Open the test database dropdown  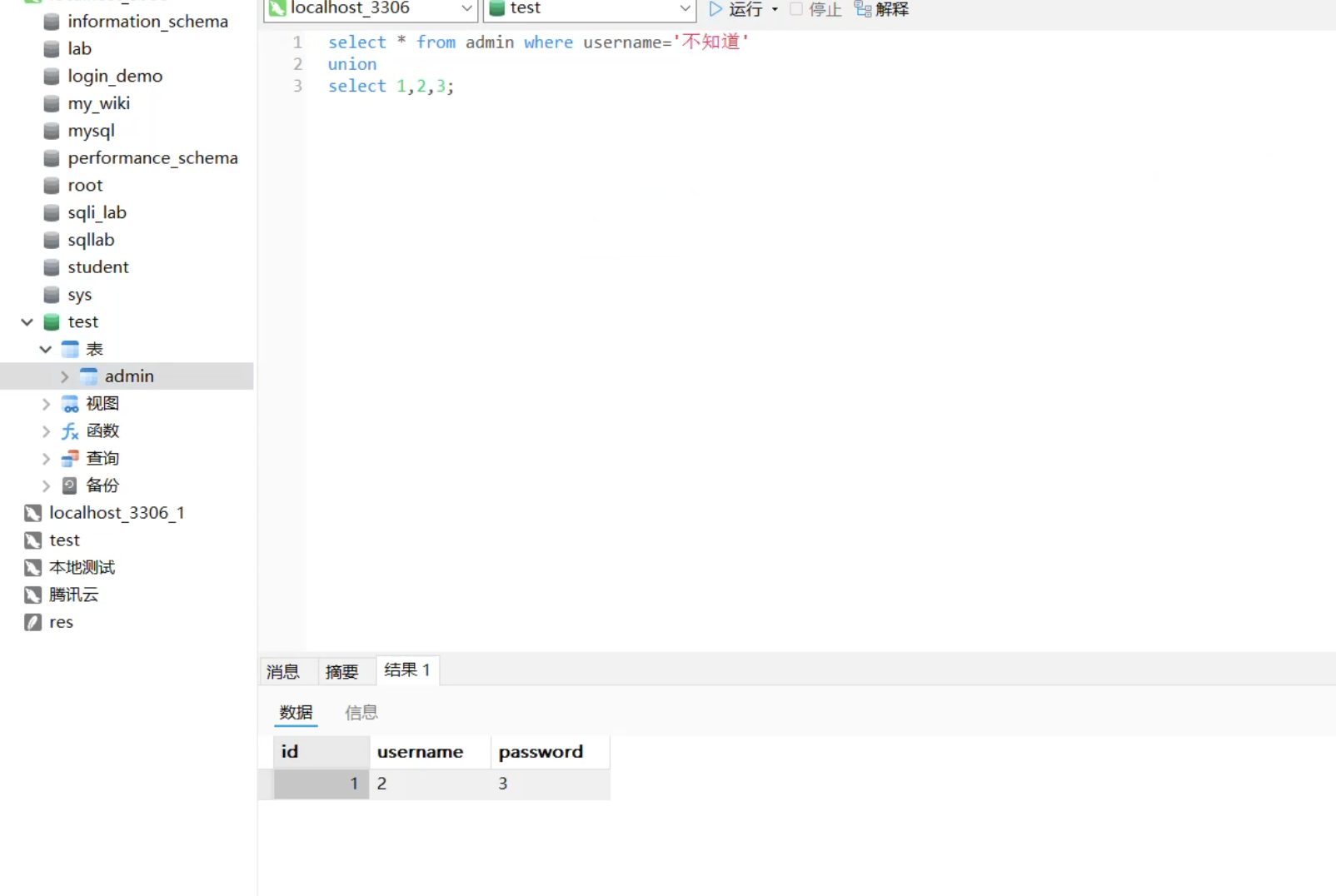685,8
